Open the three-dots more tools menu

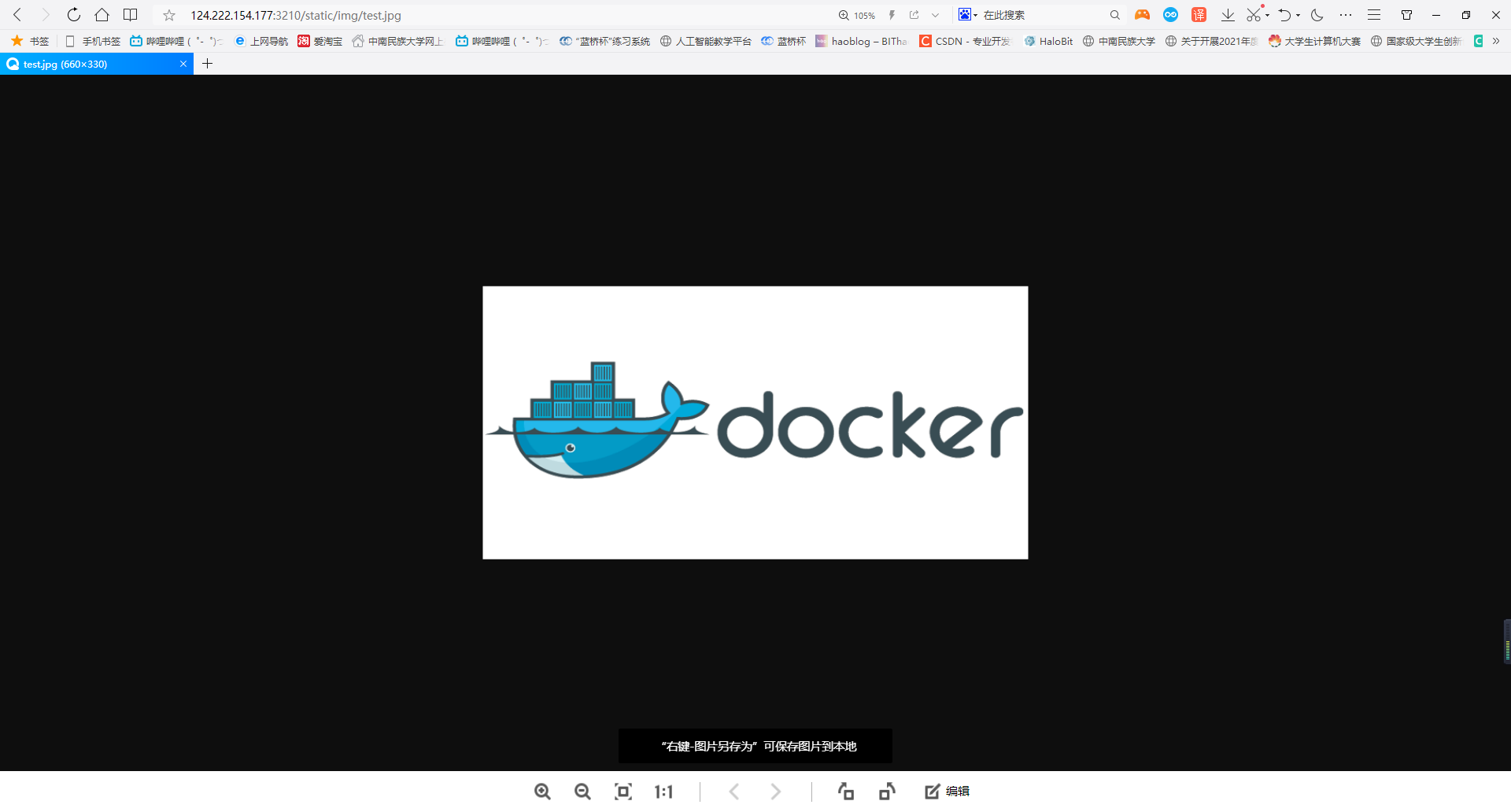[x=1346, y=15]
